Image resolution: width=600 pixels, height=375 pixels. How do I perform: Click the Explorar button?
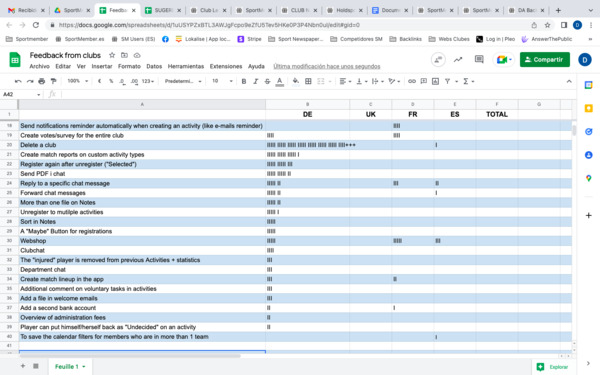[553, 367]
